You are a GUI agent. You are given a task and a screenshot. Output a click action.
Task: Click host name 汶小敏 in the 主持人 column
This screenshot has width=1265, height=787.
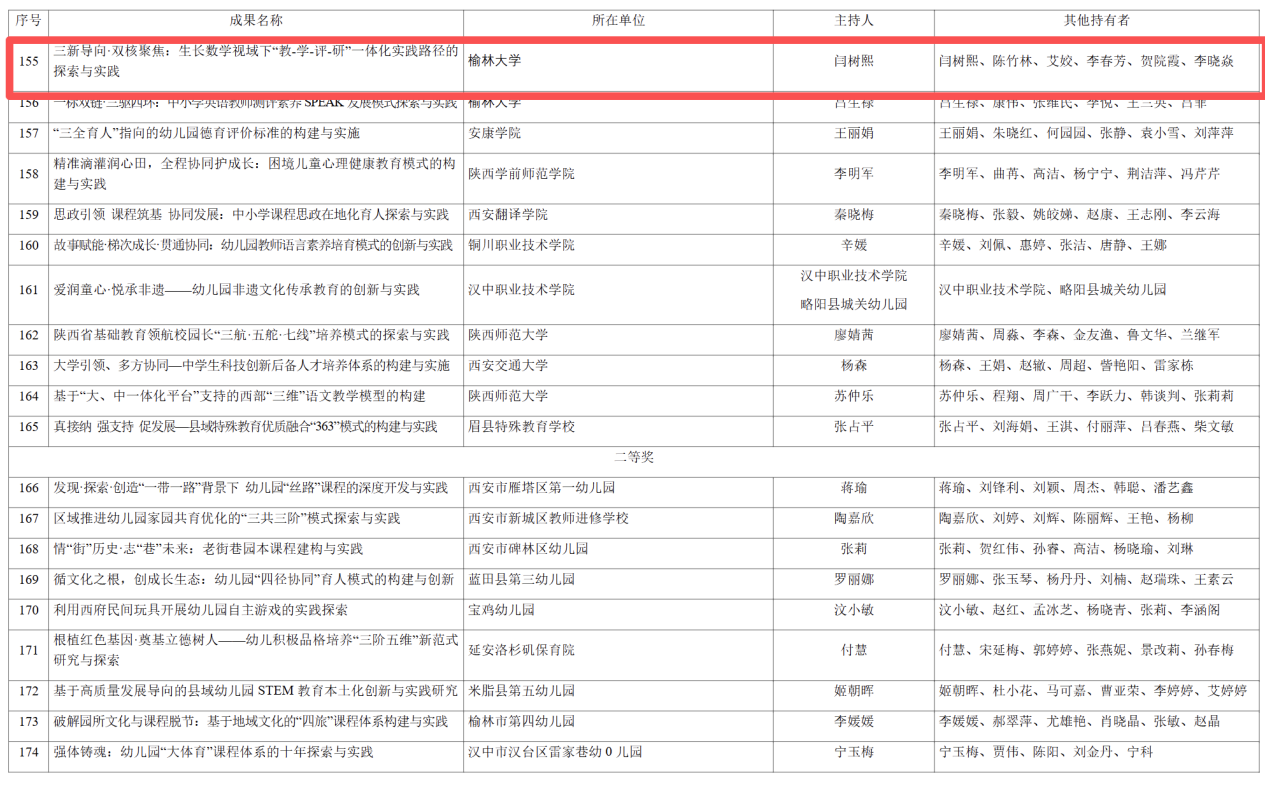click(x=854, y=610)
